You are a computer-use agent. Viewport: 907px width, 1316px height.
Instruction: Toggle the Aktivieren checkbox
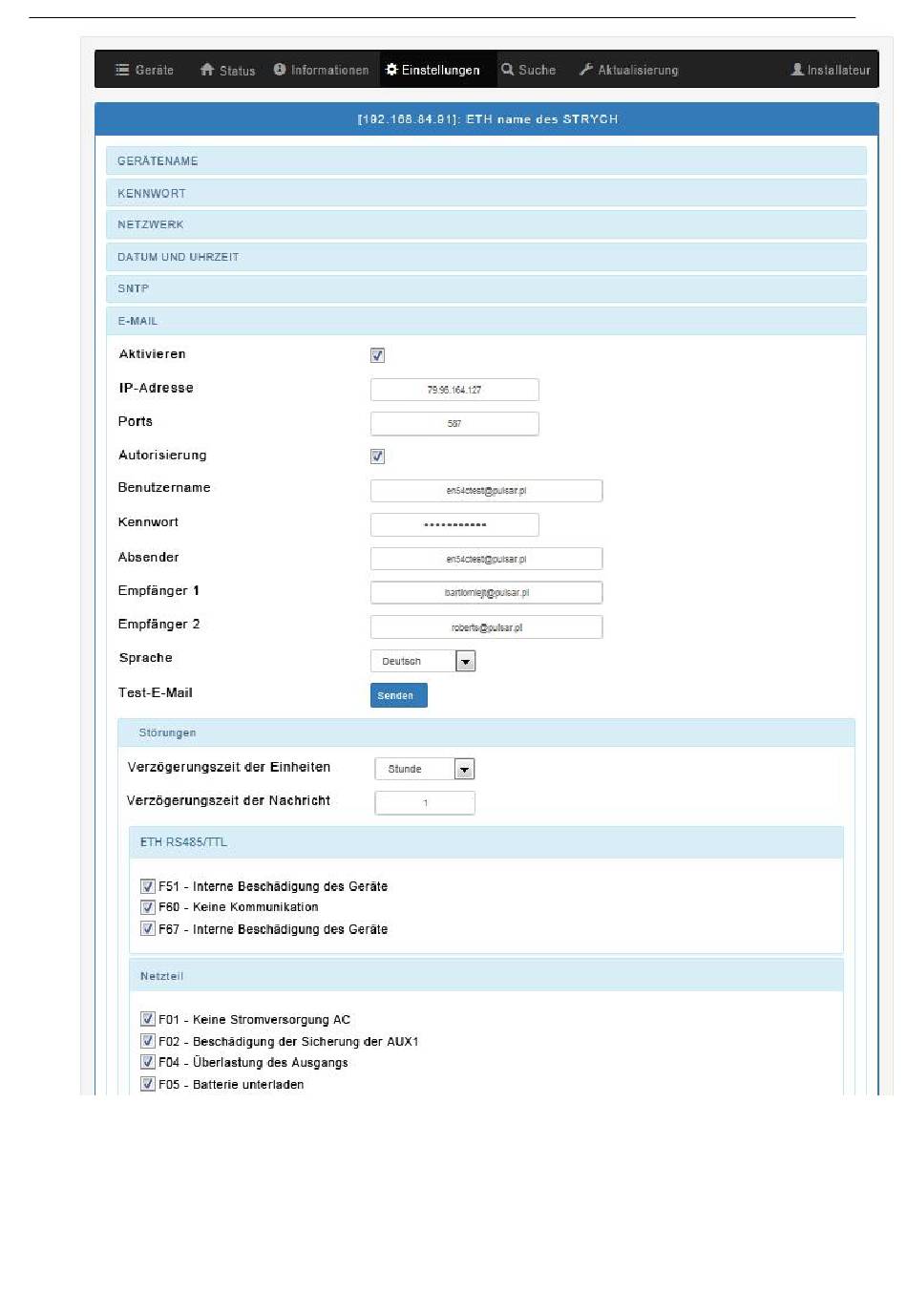[377, 355]
